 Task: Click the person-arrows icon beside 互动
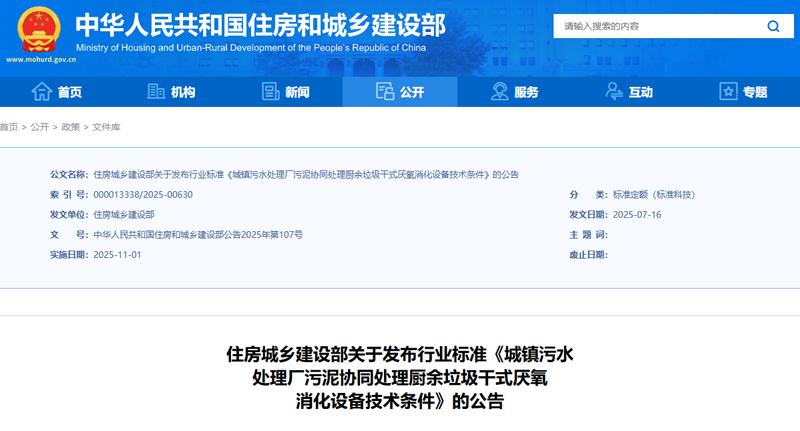(614, 92)
